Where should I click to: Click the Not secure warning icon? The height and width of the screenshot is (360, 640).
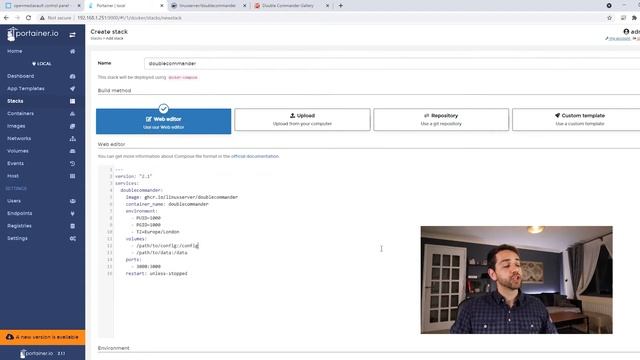(x=42, y=18)
